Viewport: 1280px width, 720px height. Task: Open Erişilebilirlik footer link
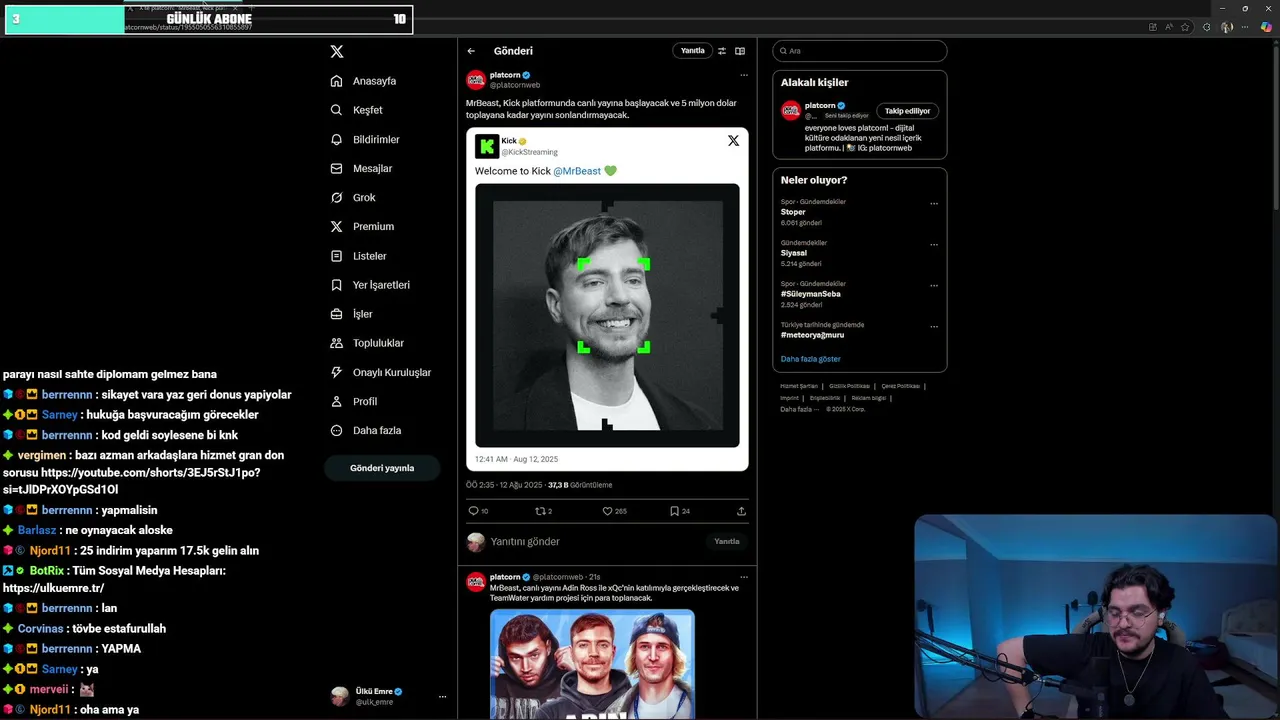(x=825, y=398)
